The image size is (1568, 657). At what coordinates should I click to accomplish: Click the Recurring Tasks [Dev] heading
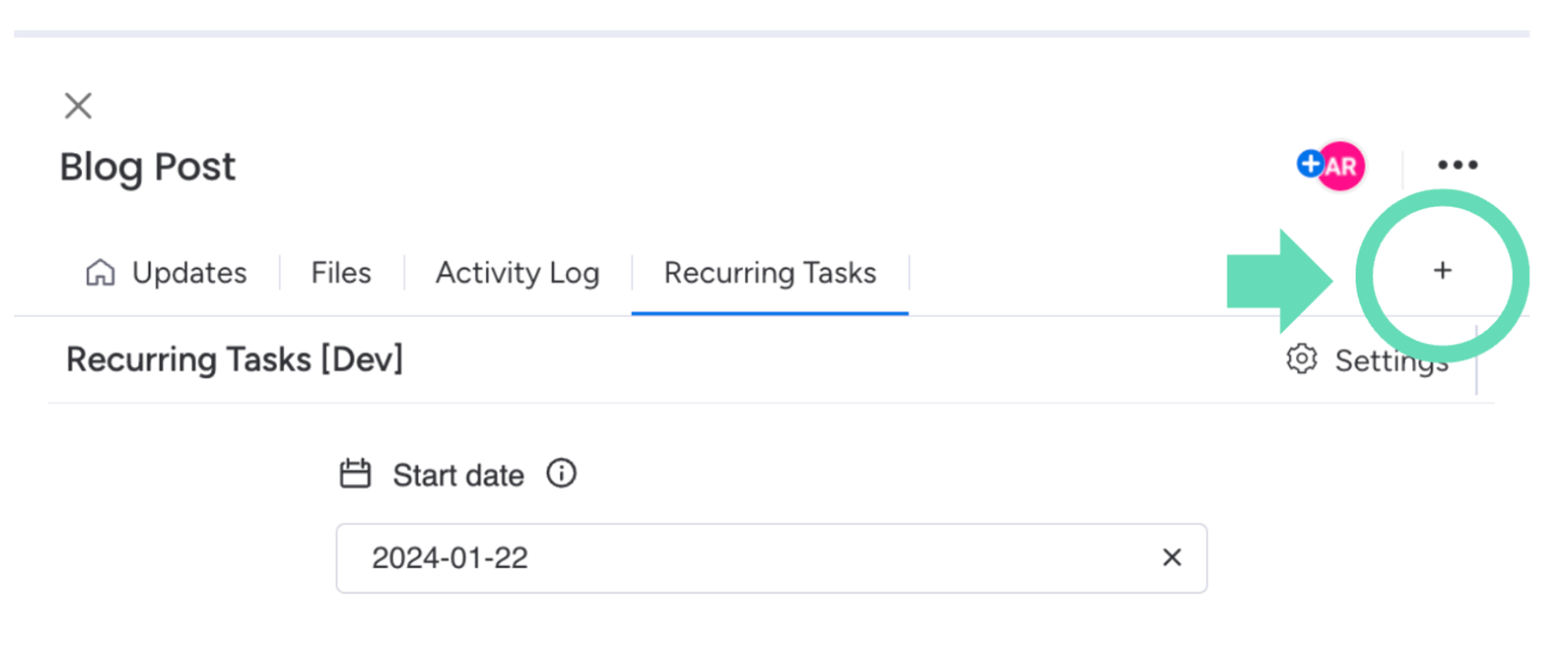(x=234, y=360)
